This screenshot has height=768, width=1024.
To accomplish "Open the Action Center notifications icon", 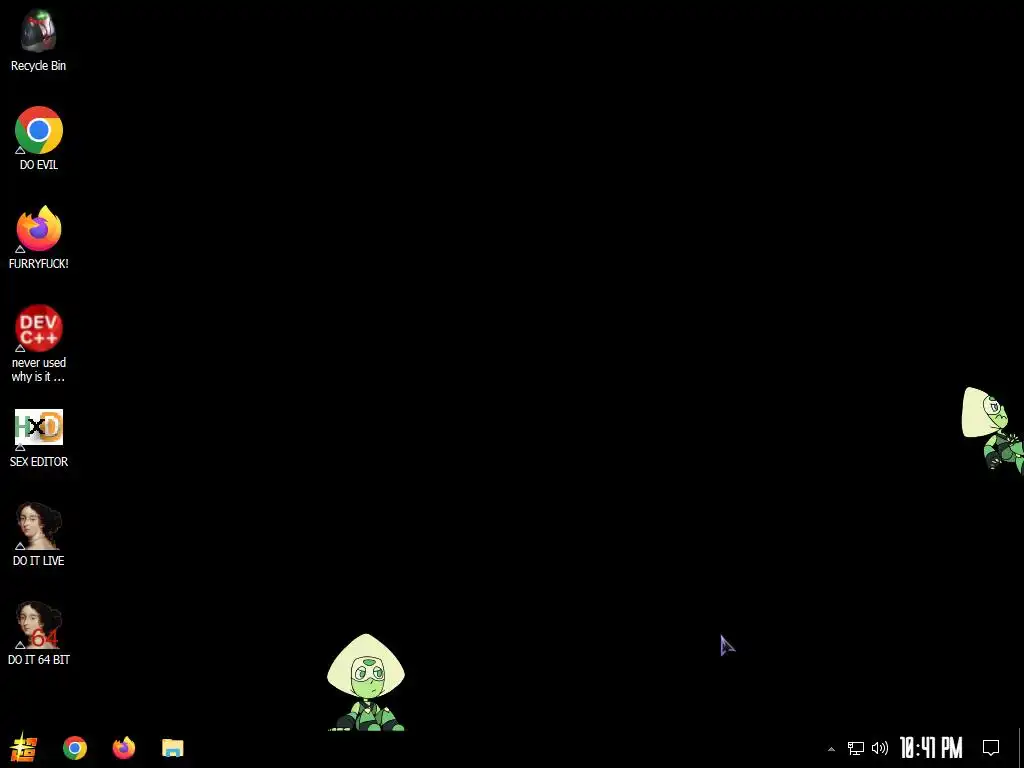I will [x=991, y=748].
